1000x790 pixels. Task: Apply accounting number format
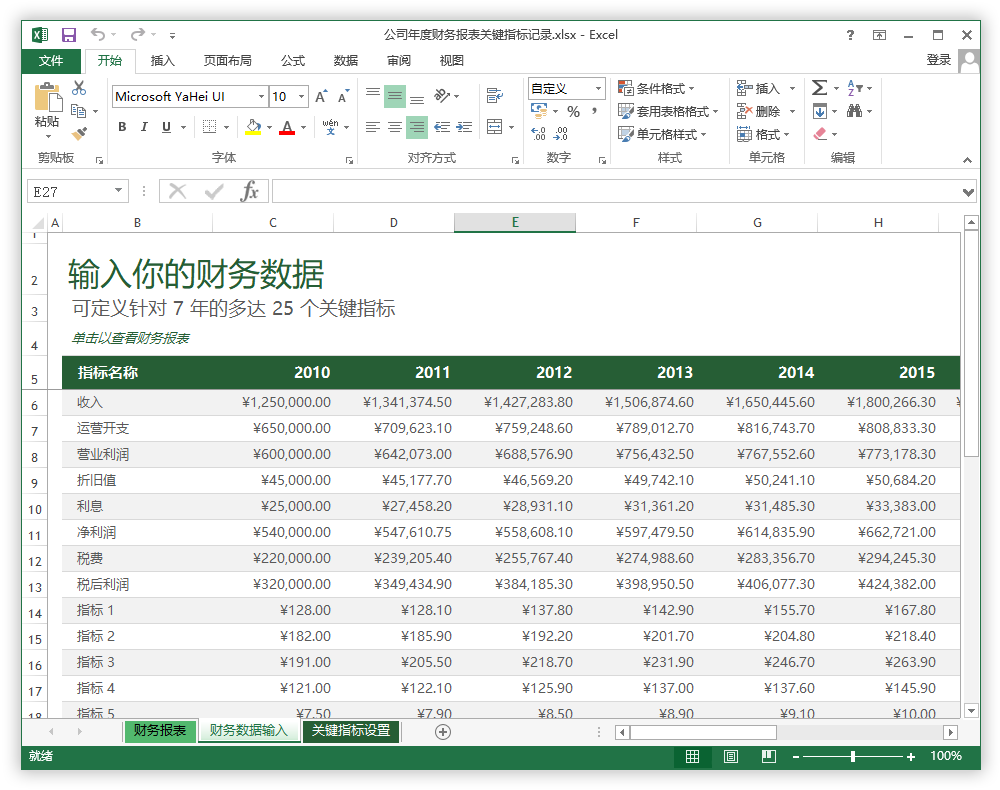(539, 112)
